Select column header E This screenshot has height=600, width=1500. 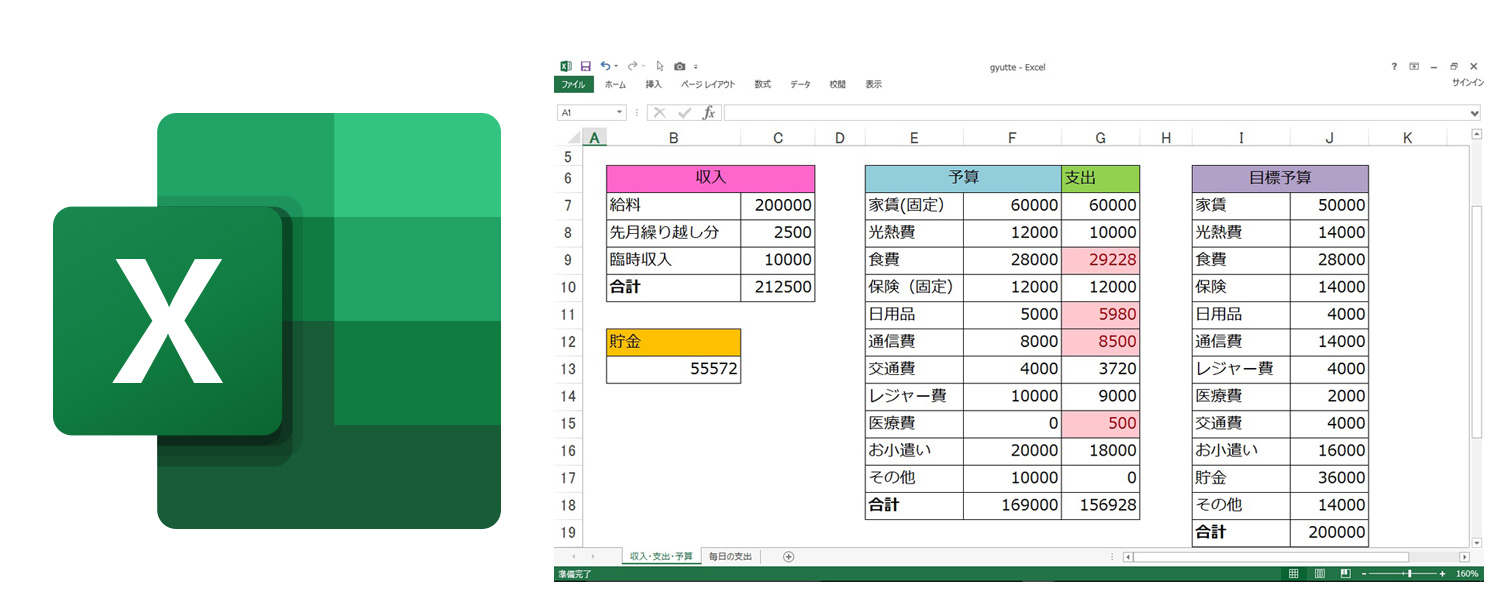tap(914, 138)
